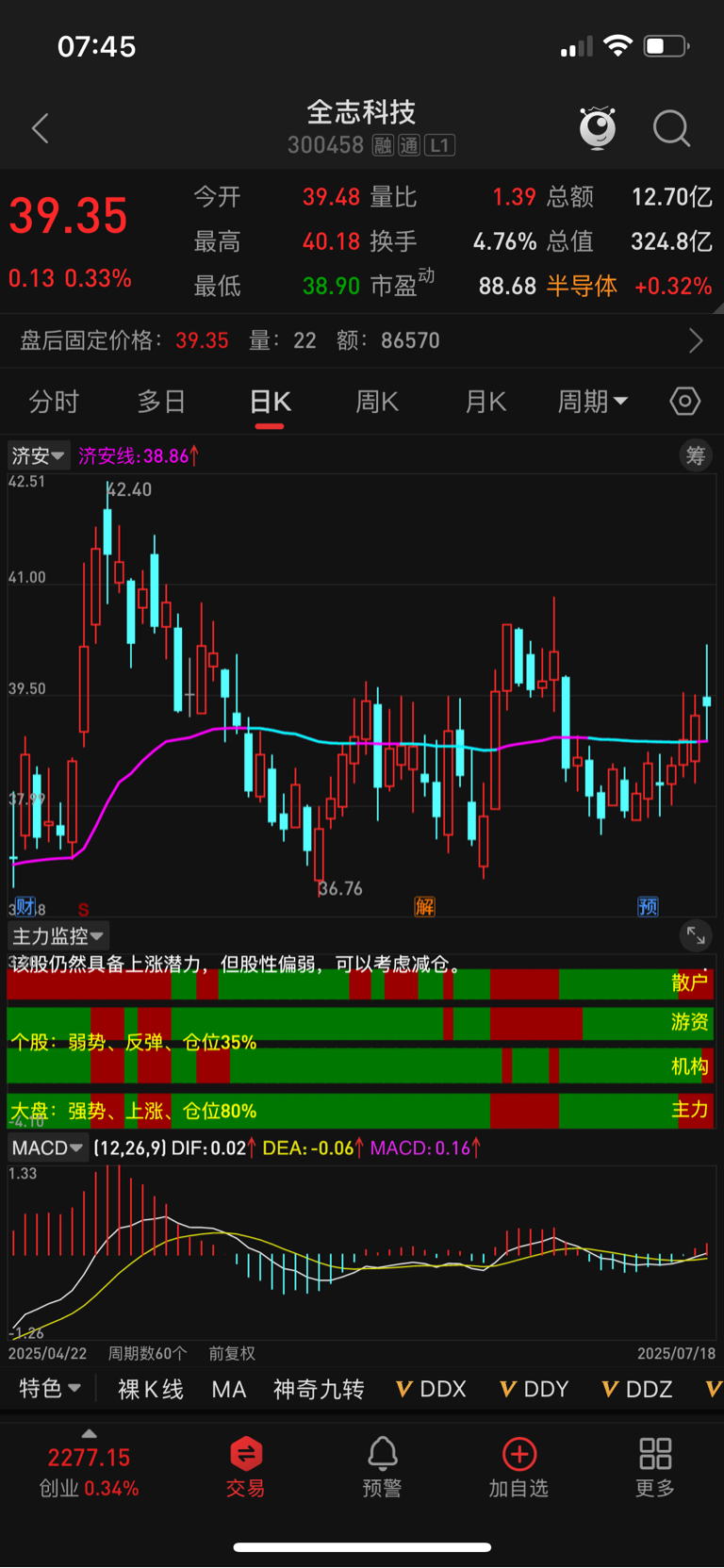The width and height of the screenshot is (724, 1568).
Task: Tap the 游资 row label
Action: tap(689, 1022)
